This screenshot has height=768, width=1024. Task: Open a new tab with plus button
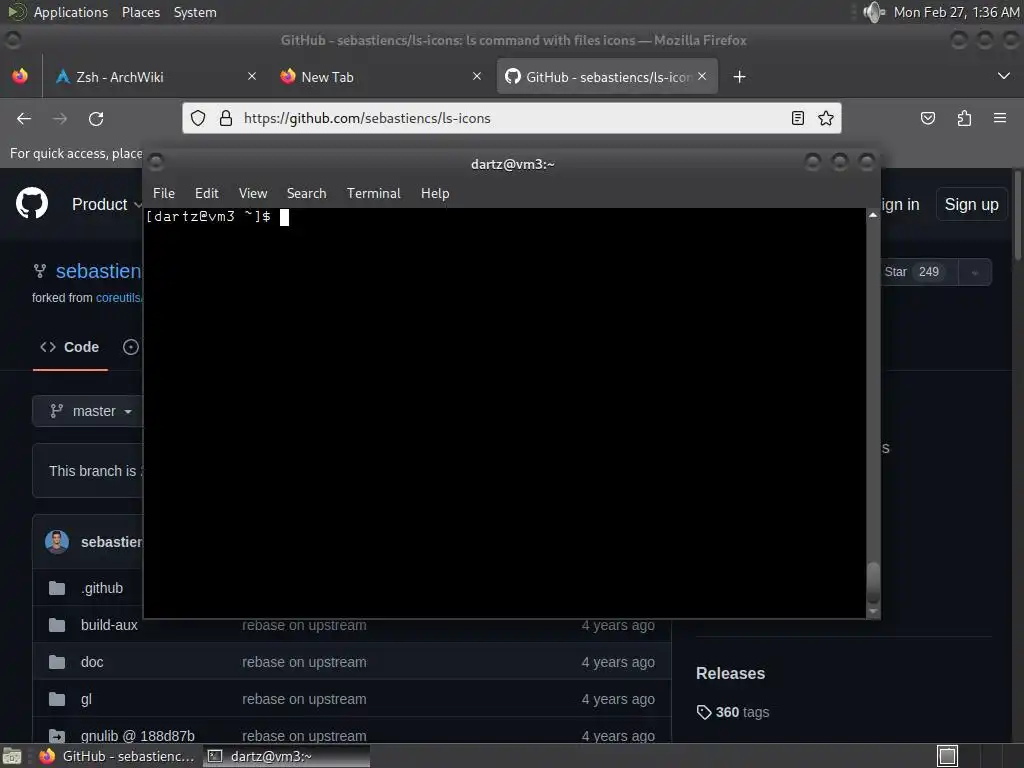point(739,77)
